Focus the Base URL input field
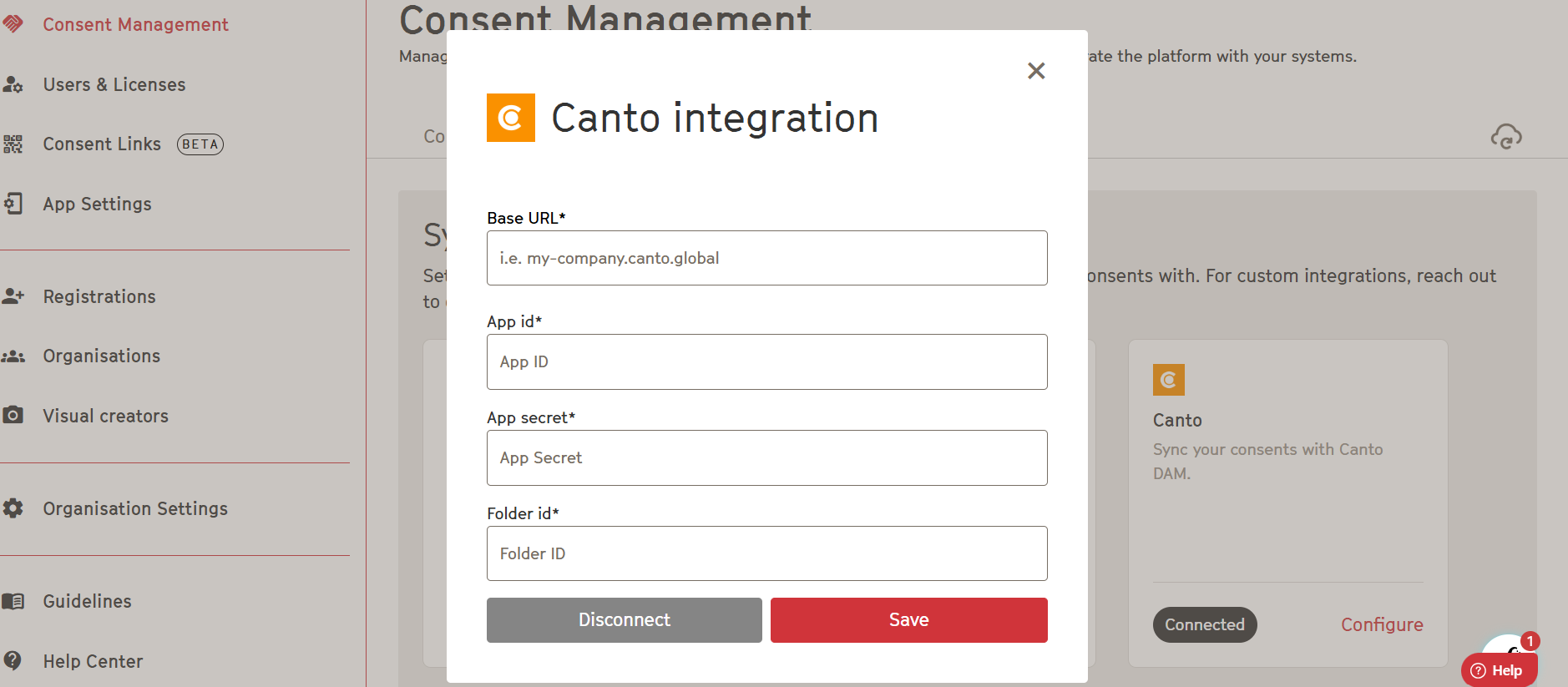Viewport: 1568px width, 687px height. 767,258
